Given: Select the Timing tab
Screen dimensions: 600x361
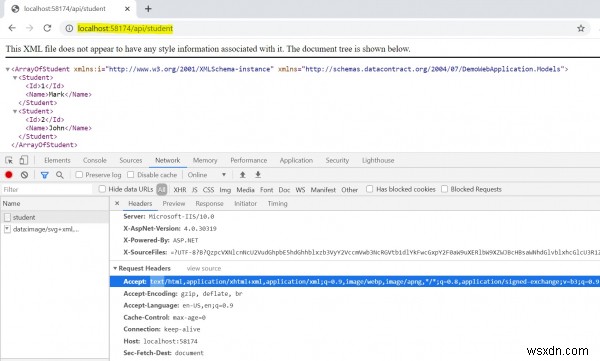Looking at the screenshot, I should [x=277, y=204].
